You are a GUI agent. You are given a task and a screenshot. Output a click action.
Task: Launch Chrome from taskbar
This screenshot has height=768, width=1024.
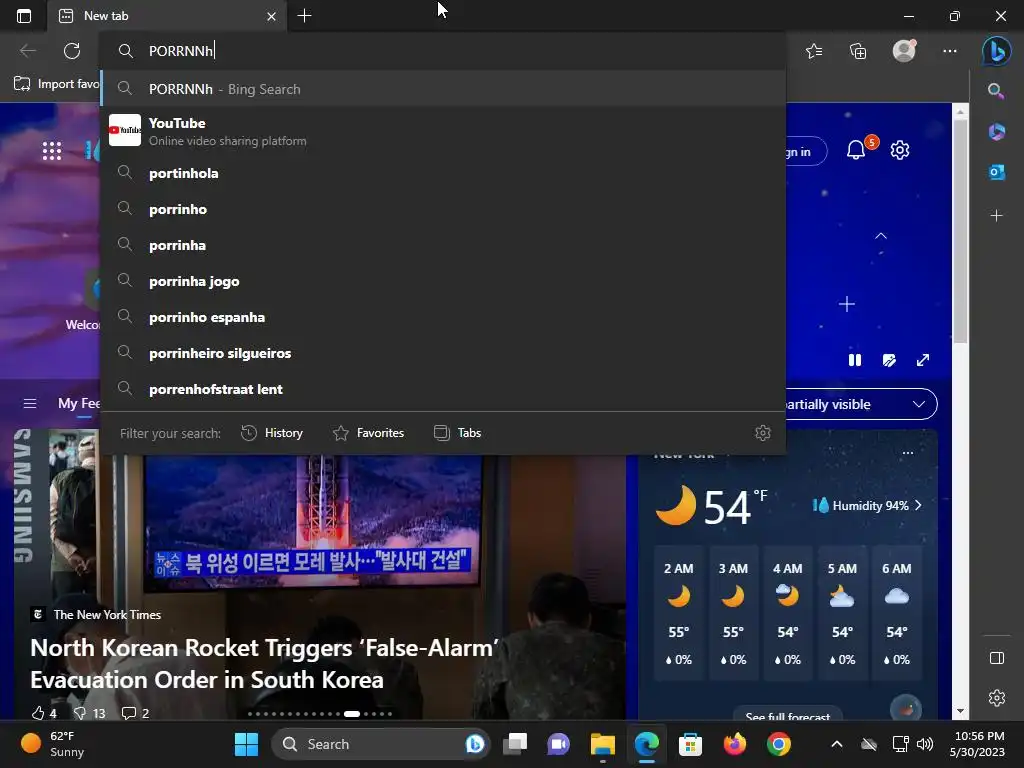[778, 744]
